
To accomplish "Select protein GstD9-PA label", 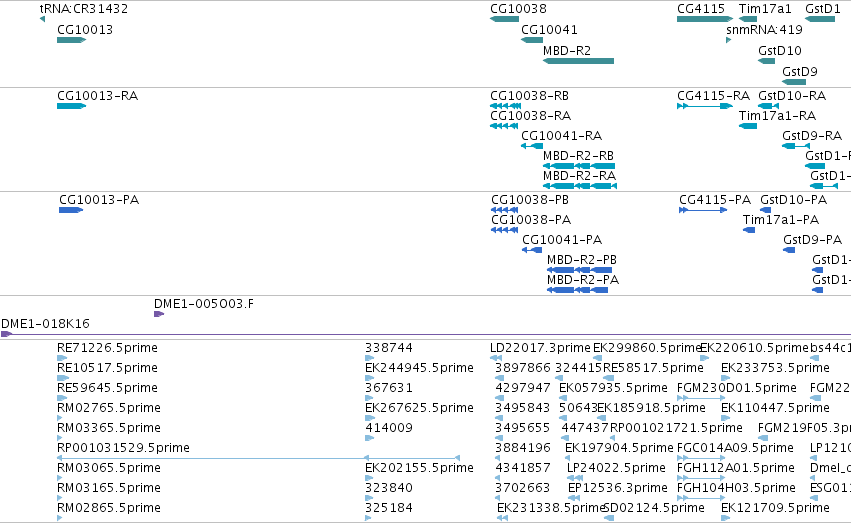I will coord(812,240).
